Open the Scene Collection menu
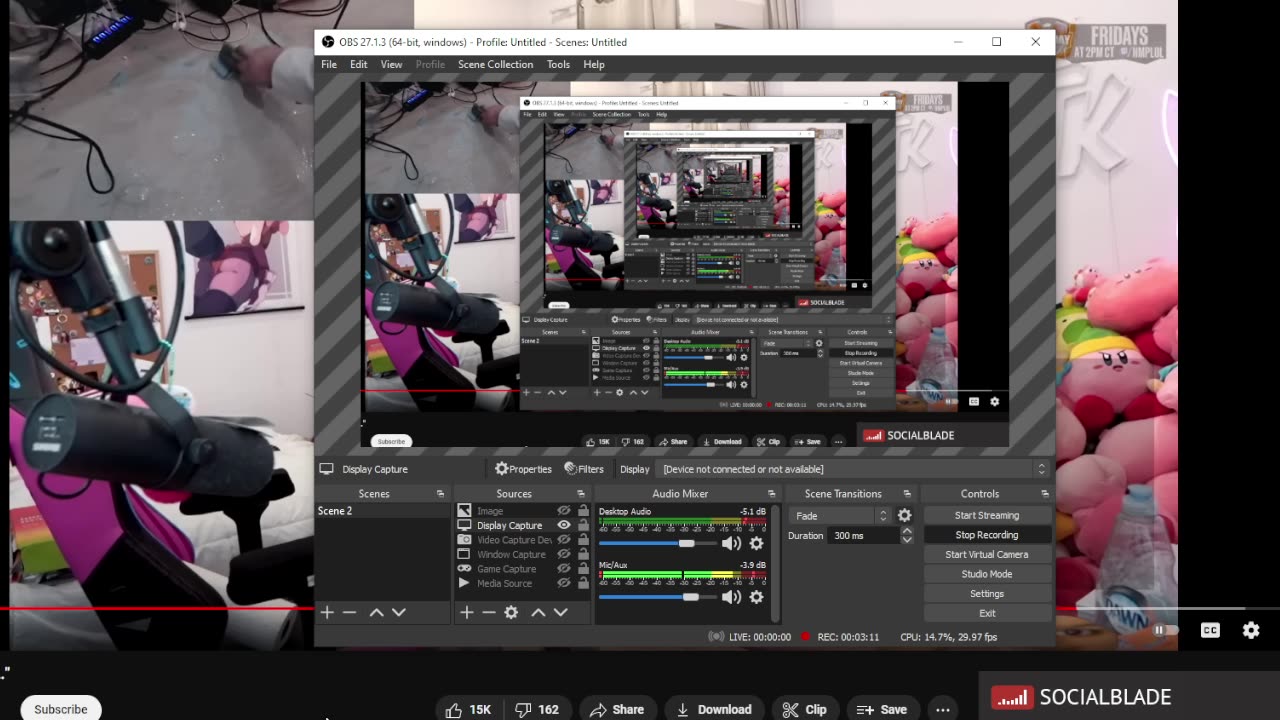The height and width of the screenshot is (720, 1280). [x=496, y=64]
